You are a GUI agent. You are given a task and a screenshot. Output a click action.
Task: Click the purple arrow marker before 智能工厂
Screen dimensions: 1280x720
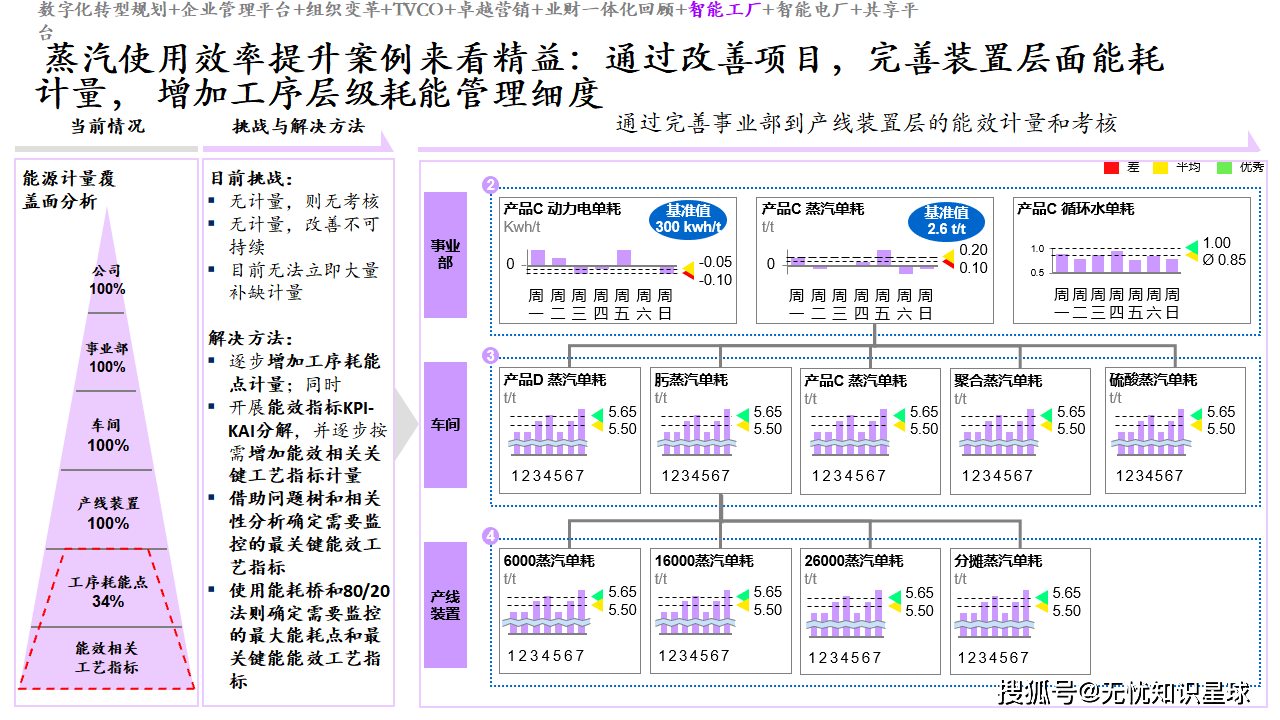(x=683, y=11)
